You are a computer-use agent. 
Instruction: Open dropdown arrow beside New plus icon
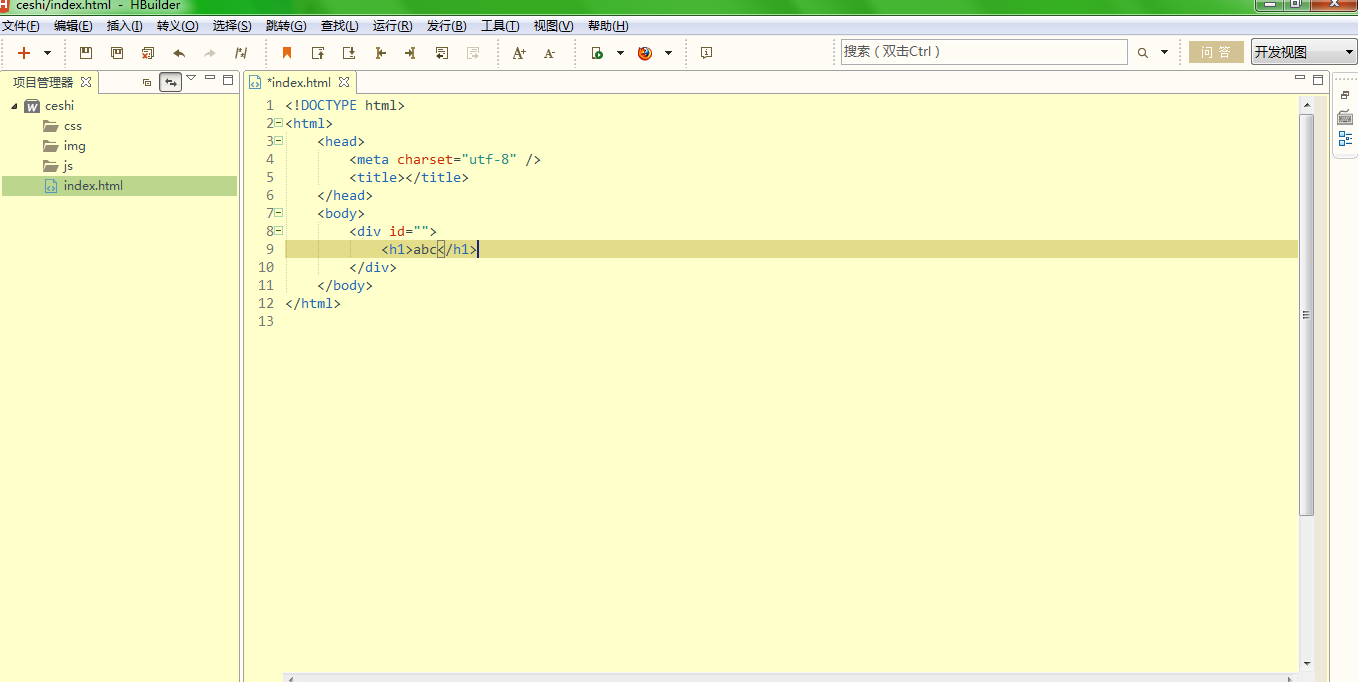(x=47, y=53)
